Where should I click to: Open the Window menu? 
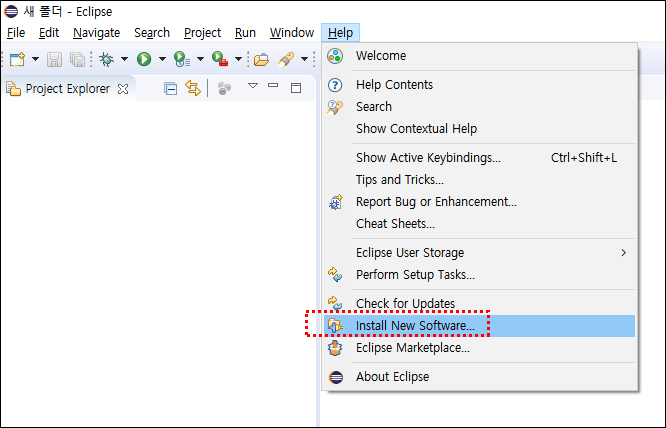pyautogui.click(x=292, y=33)
